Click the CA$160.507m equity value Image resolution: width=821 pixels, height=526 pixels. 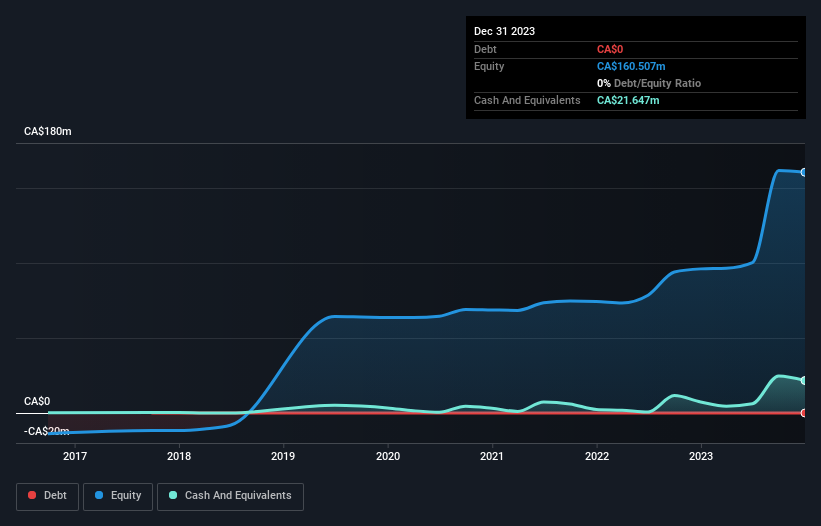(631, 66)
